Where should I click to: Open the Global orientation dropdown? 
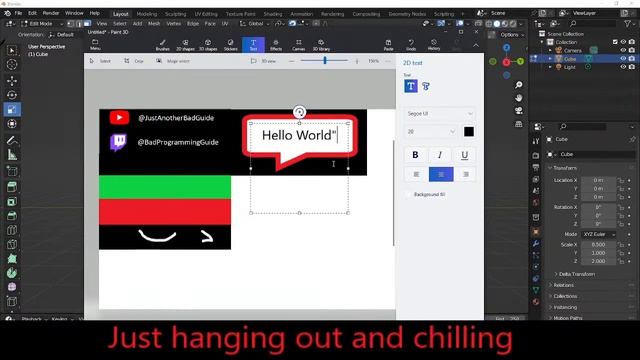(x=255, y=24)
